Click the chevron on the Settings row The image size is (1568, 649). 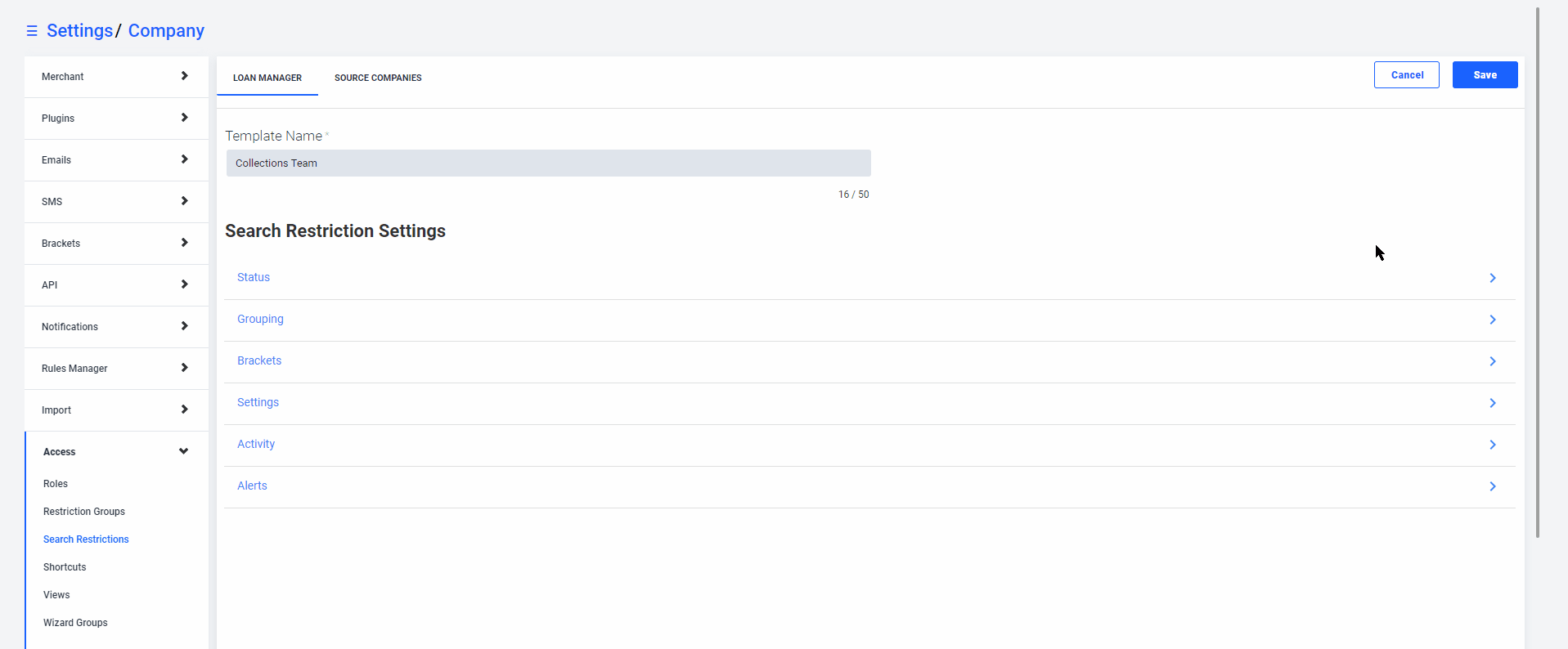pyautogui.click(x=1493, y=403)
